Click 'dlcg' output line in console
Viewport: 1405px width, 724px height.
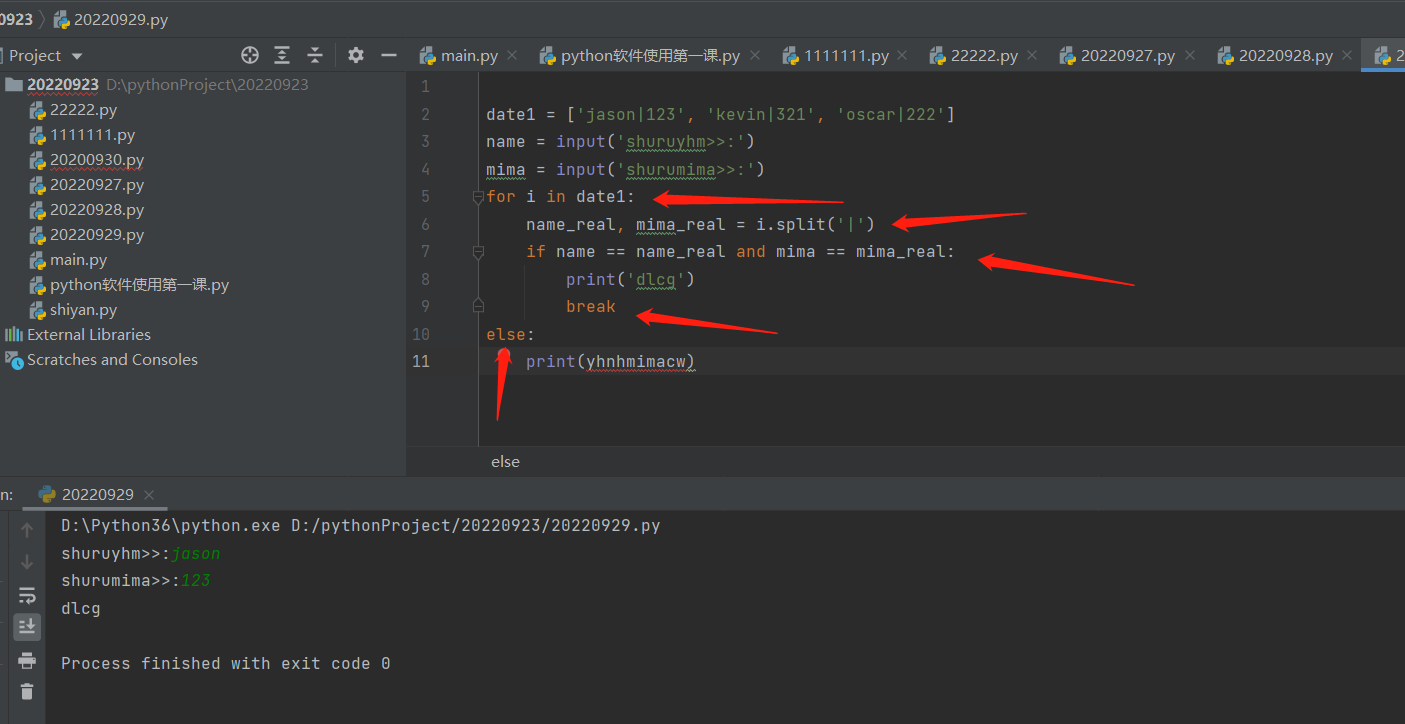(x=81, y=608)
